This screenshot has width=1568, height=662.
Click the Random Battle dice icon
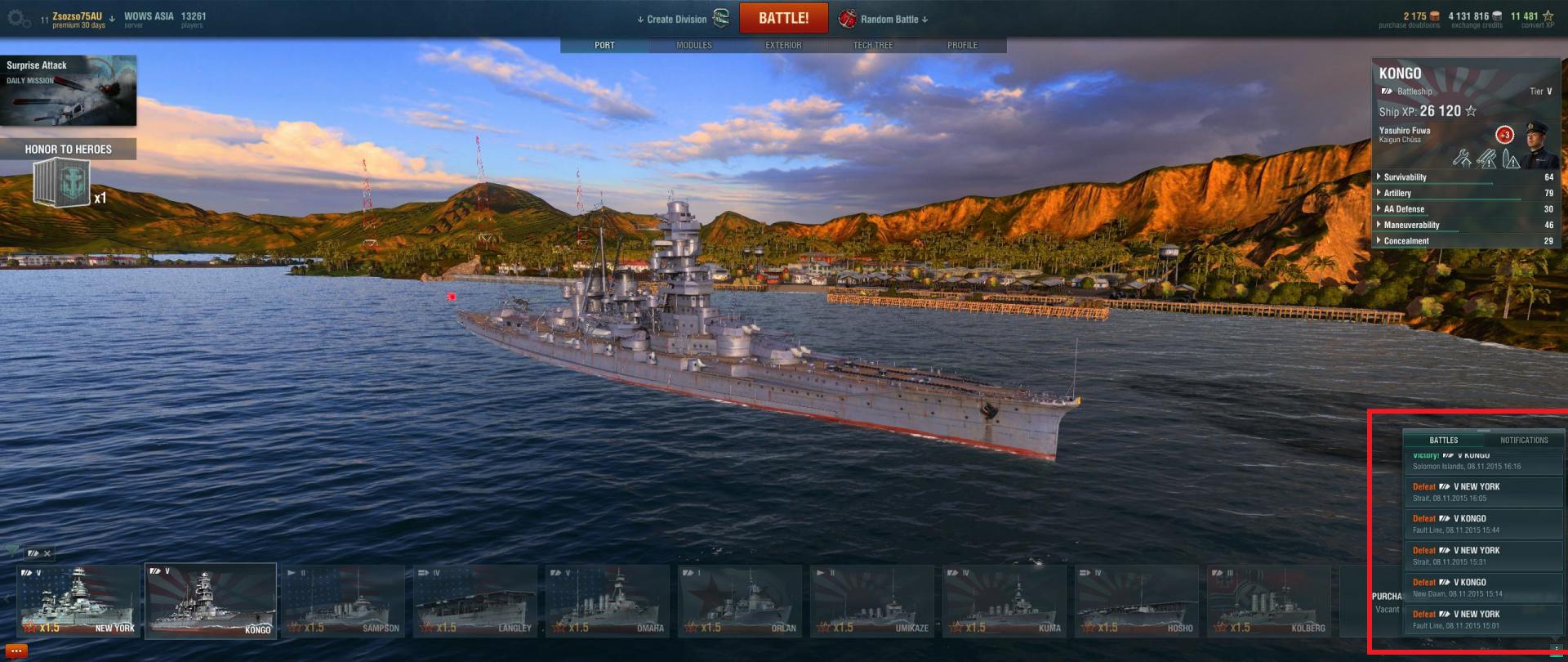pyautogui.click(x=848, y=18)
